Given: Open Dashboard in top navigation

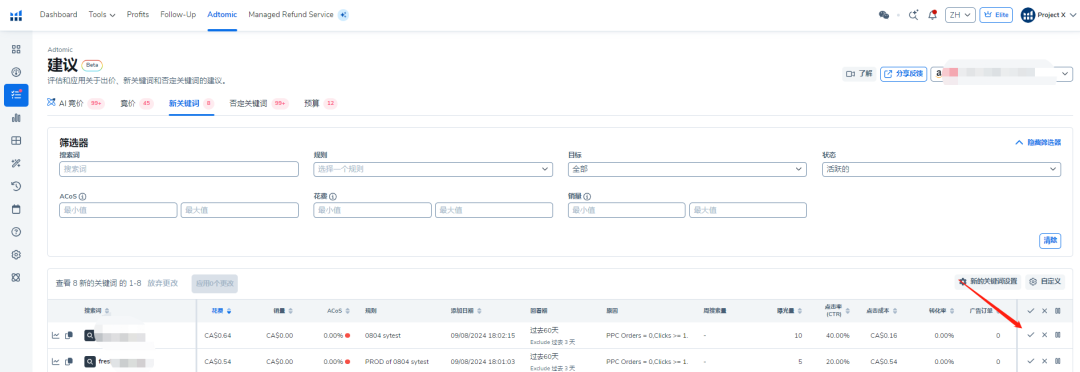Looking at the screenshot, I should pyautogui.click(x=59, y=14).
